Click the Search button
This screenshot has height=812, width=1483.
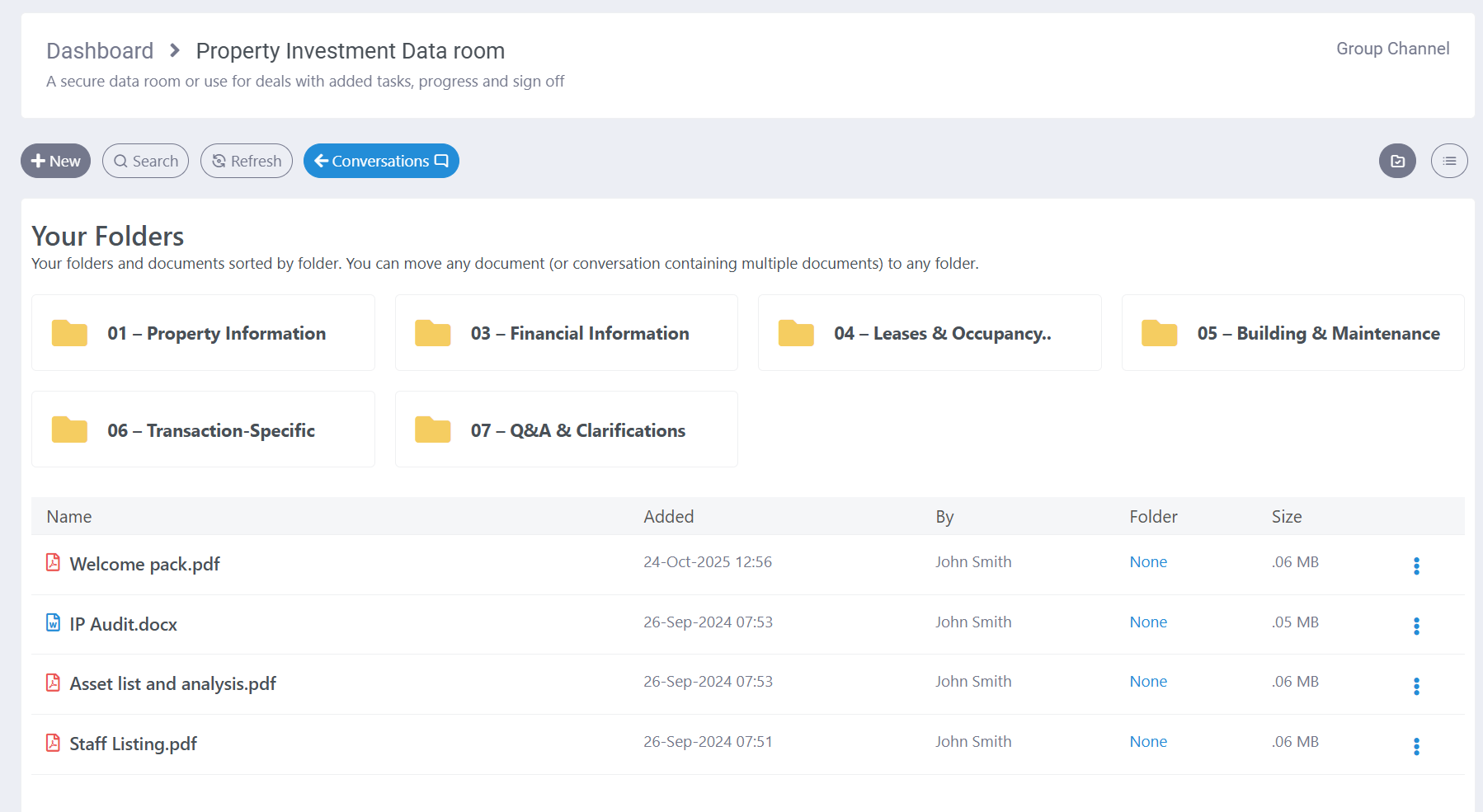pyautogui.click(x=145, y=161)
